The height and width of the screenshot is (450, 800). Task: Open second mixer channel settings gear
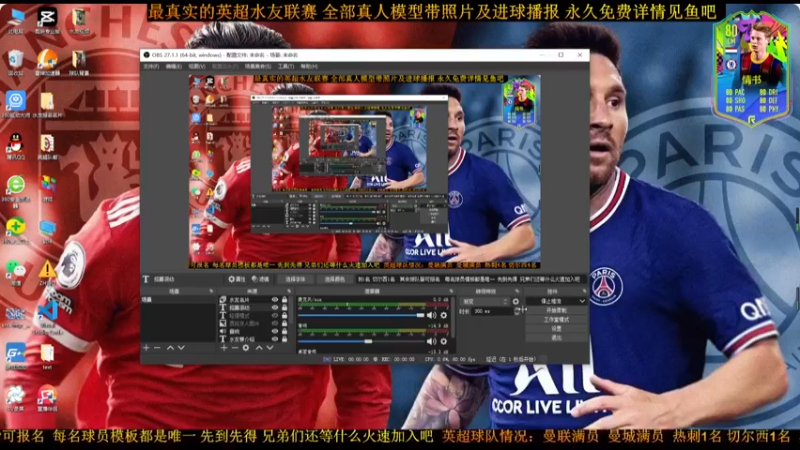[x=444, y=341]
